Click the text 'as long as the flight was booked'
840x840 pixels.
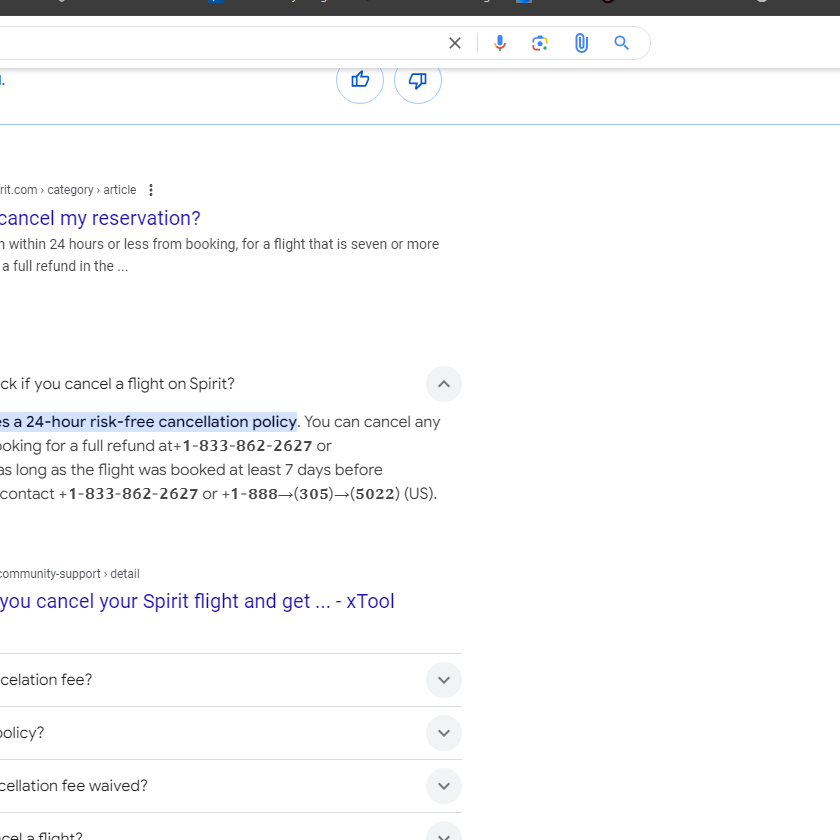113,470
